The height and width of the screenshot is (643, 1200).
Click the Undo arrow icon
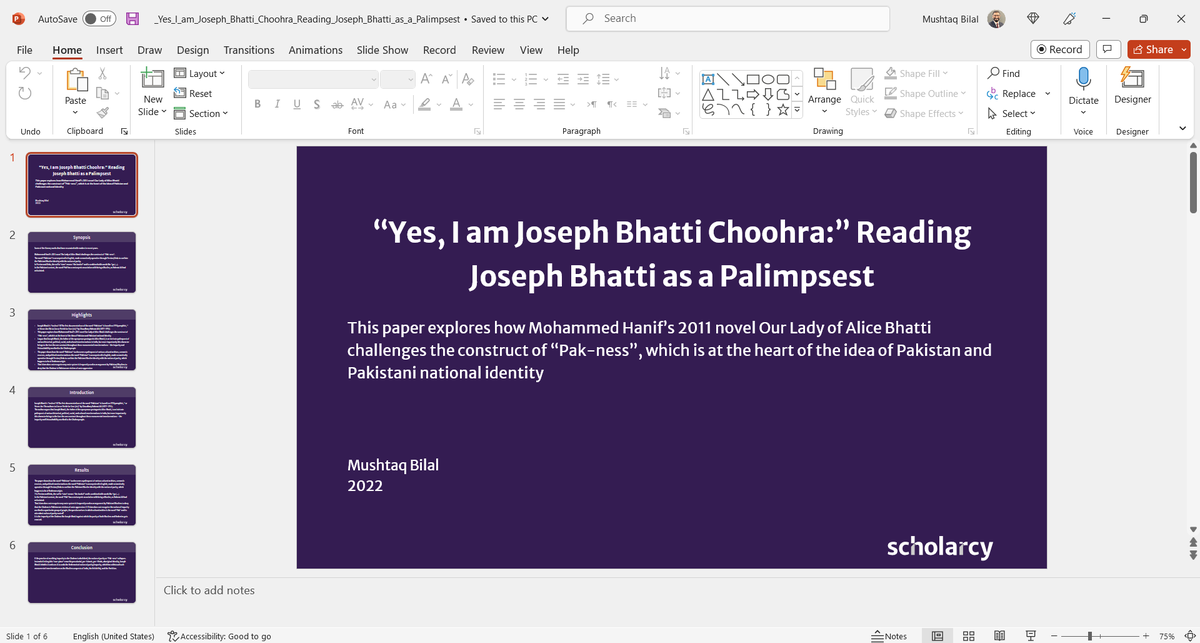pyautogui.click(x=26, y=73)
